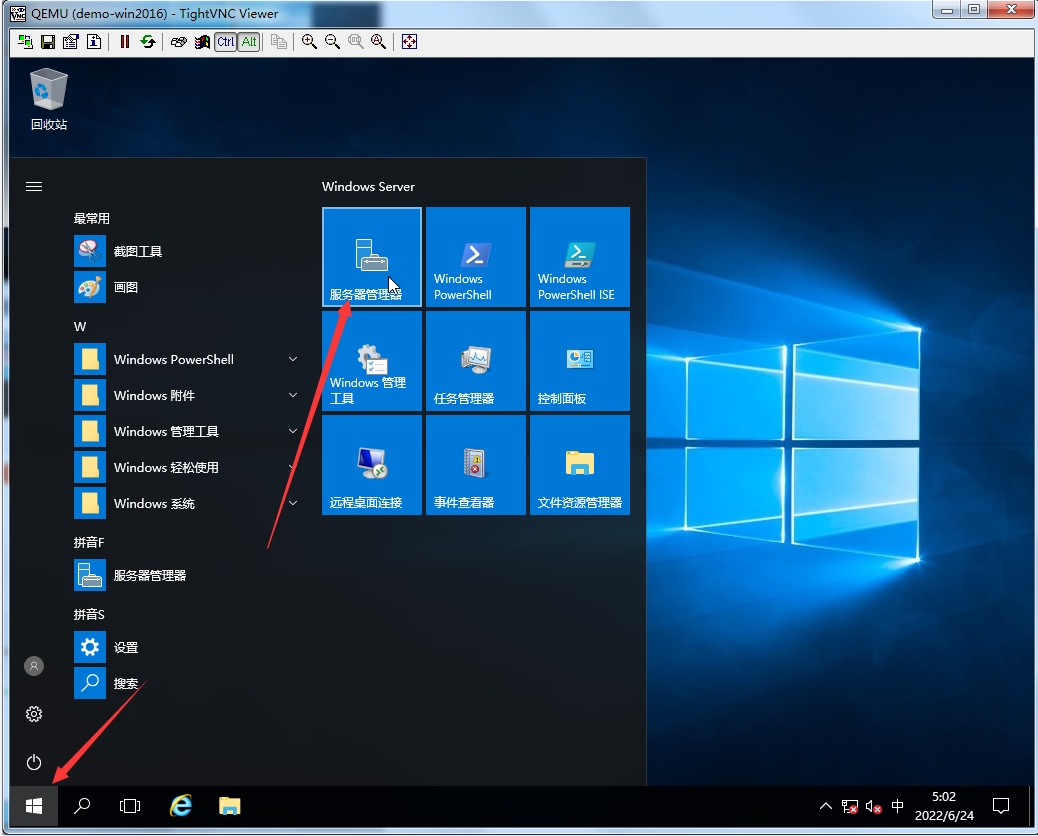Open the 任务管理器 Task Manager tile
1038x836 pixels.
coord(475,361)
